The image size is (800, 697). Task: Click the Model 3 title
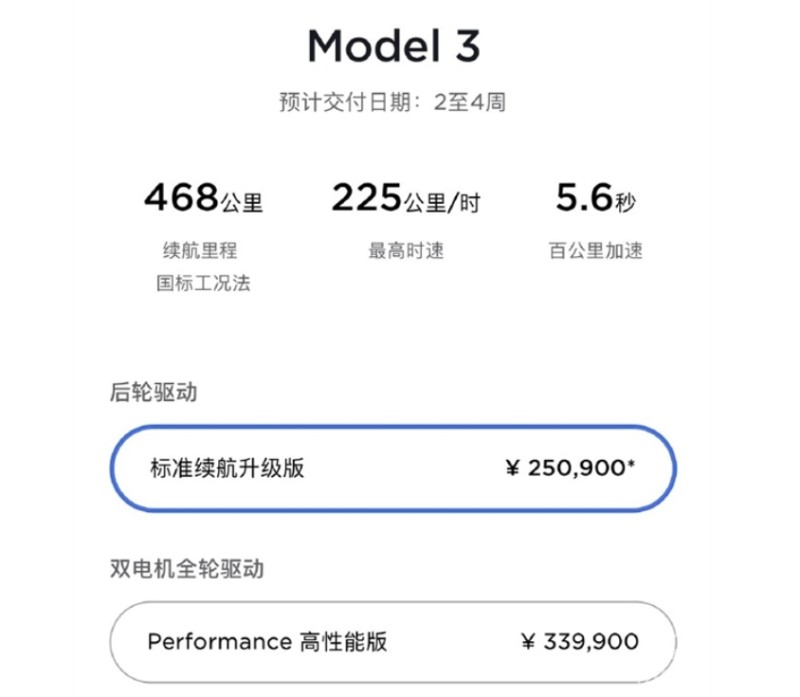click(x=394, y=46)
